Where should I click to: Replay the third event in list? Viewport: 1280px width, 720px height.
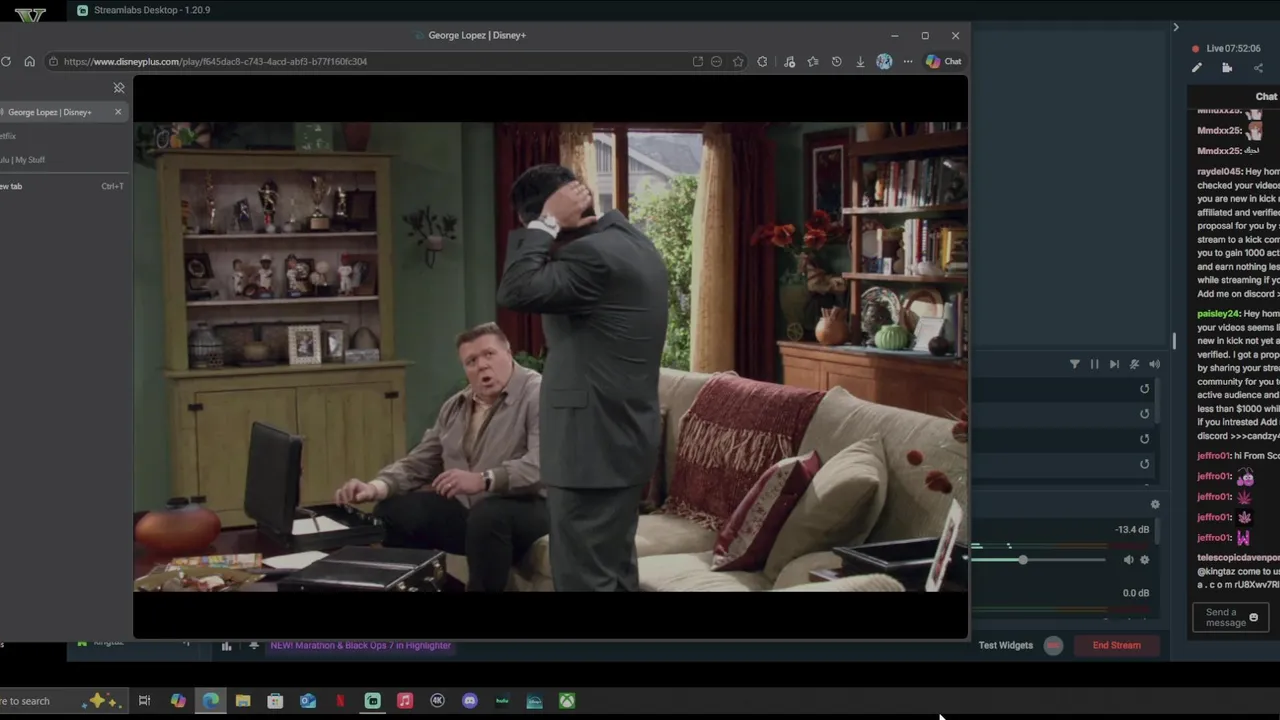pyautogui.click(x=1145, y=439)
